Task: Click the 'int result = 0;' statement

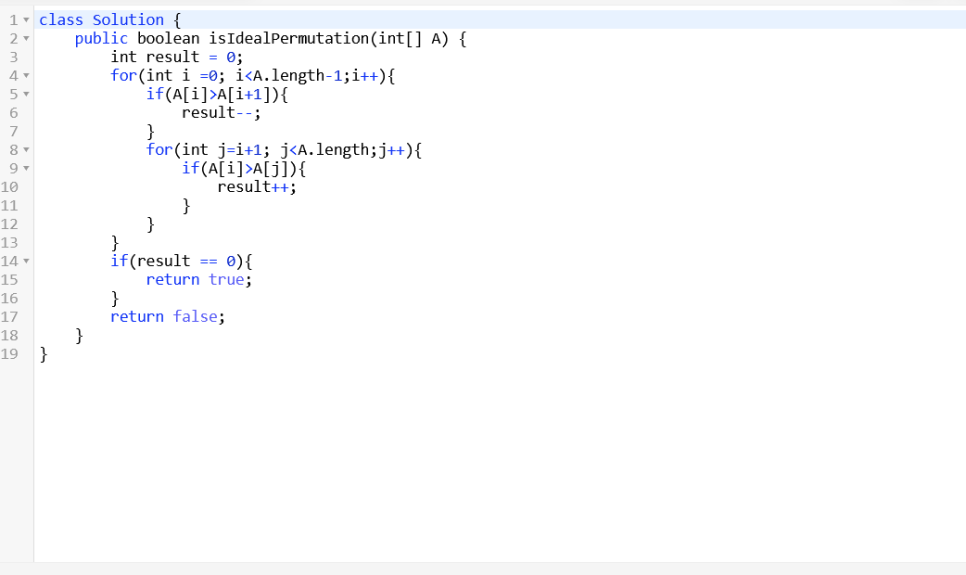Action: [177, 57]
